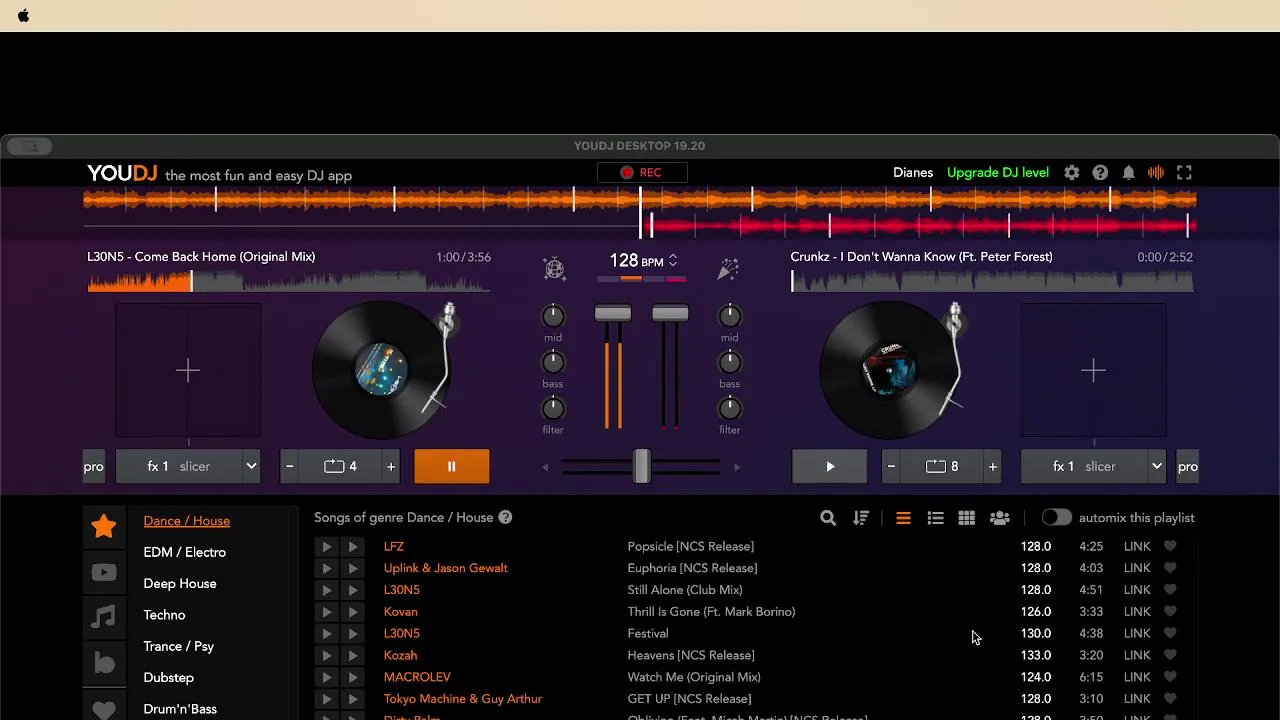The width and height of the screenshot is (1280, 720).
Task: Switch to compact list view icon
Action: point(903,518)
